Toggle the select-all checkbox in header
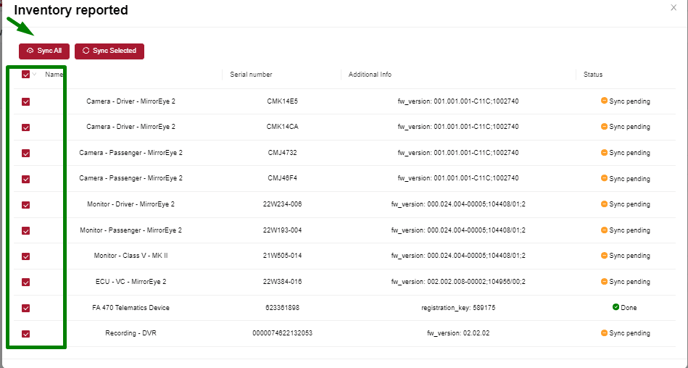Screen dimensions: 688x368 pyautogui.click(x=25, y=75)
